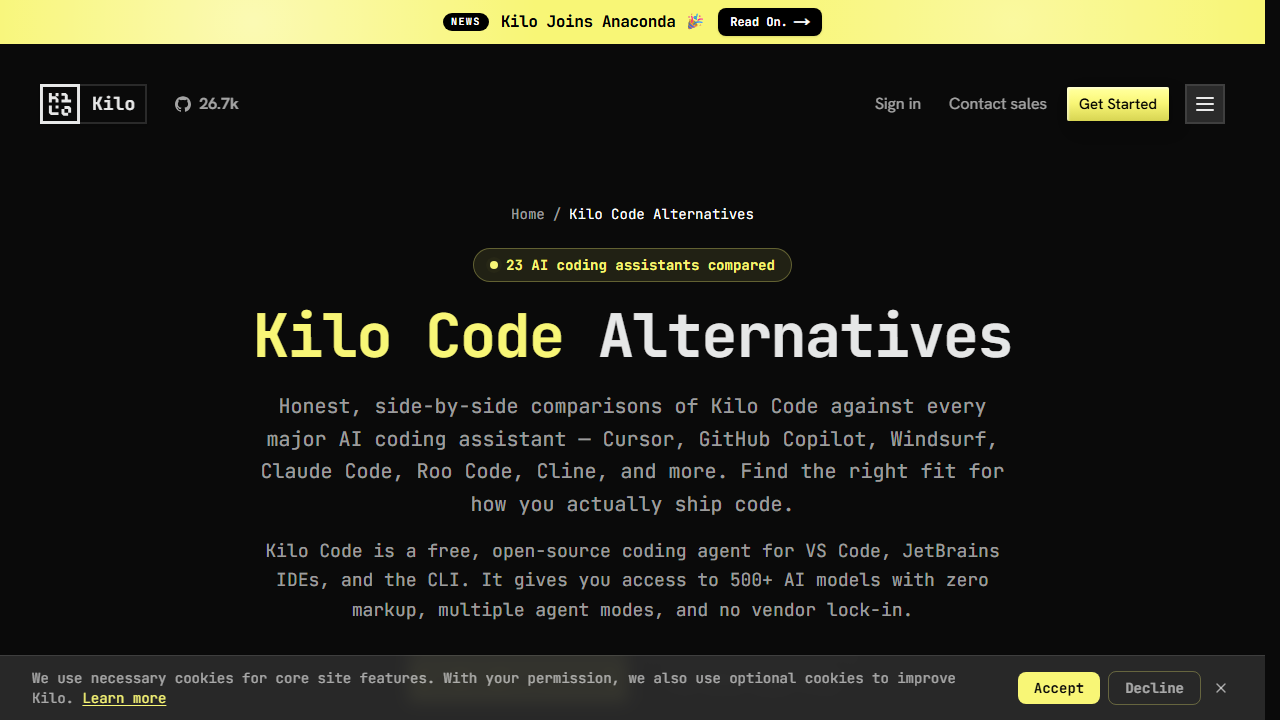Go to Contact sales
Viewport: 1280px width, 720px height.
[x=998, y=104]
